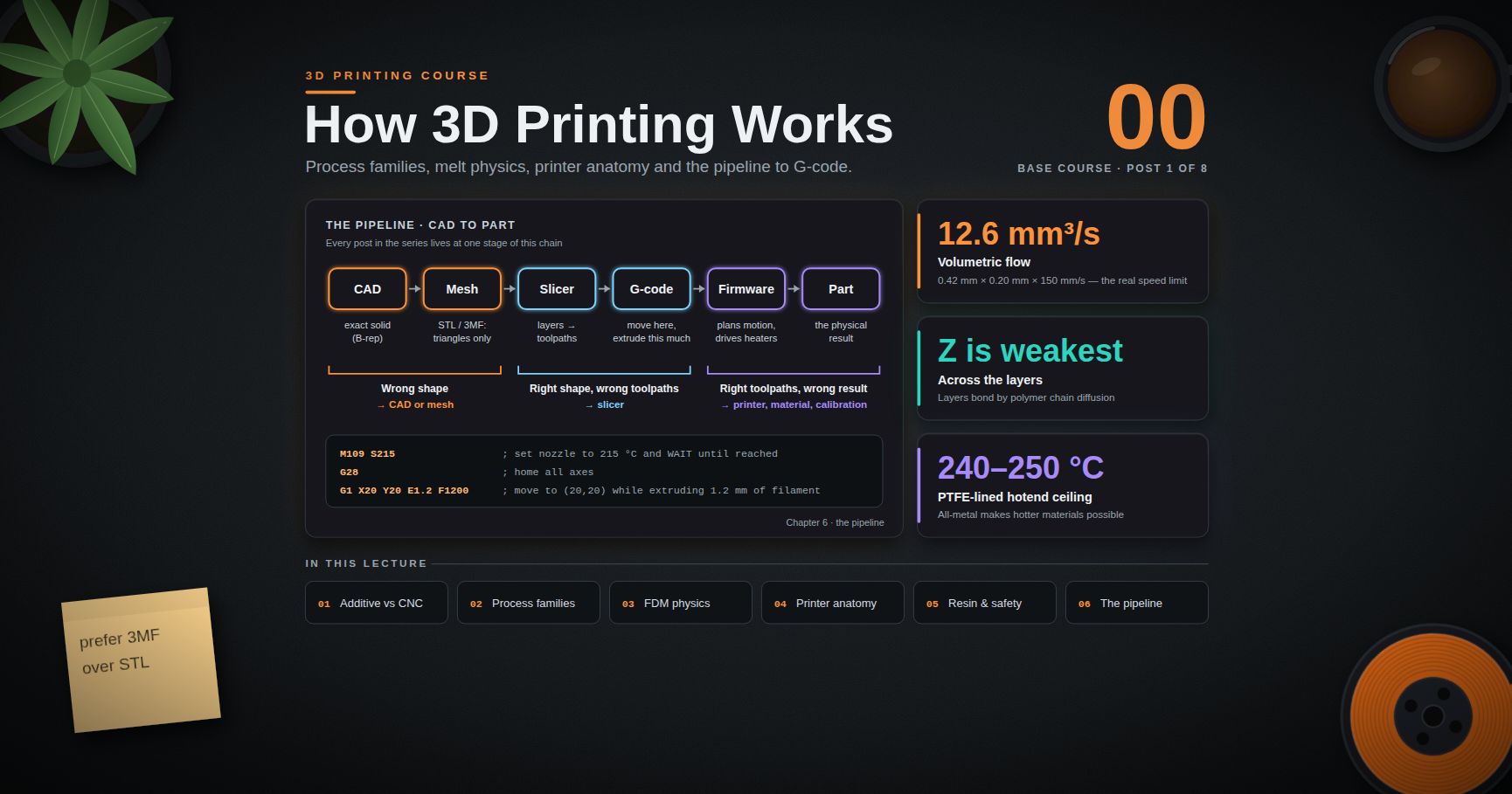Click the 12.6 mm³/s volumetric flow card
The height and width of the screenshot is (794, 1512).
point(1063,252)
